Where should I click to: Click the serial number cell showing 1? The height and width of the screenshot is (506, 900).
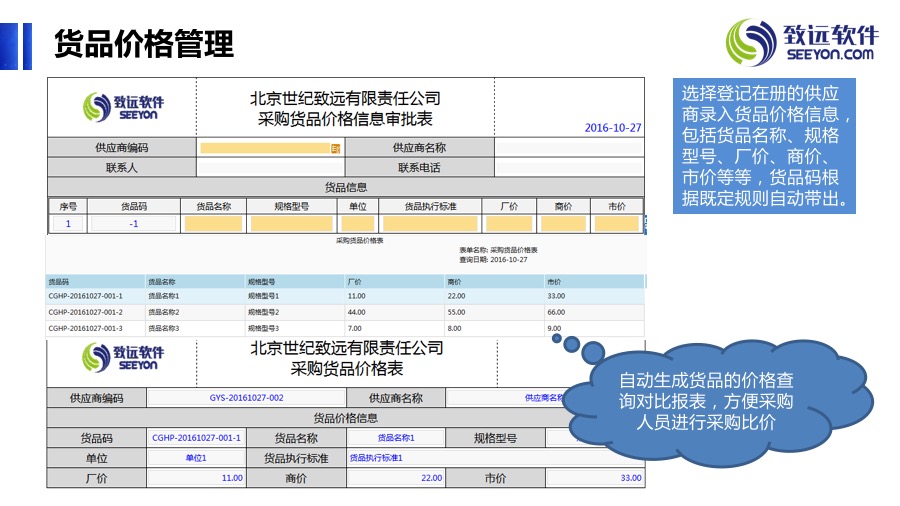[x=68, y=224]
